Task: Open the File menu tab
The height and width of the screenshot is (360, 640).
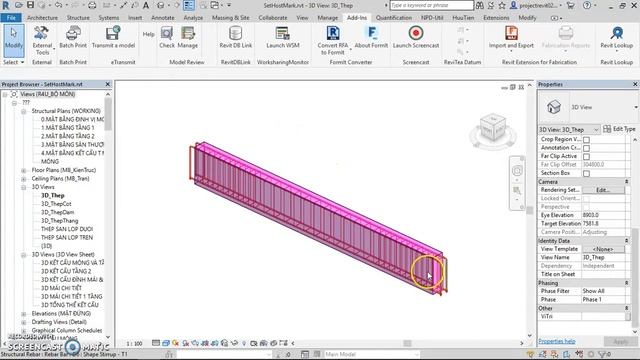Action: 11,18
